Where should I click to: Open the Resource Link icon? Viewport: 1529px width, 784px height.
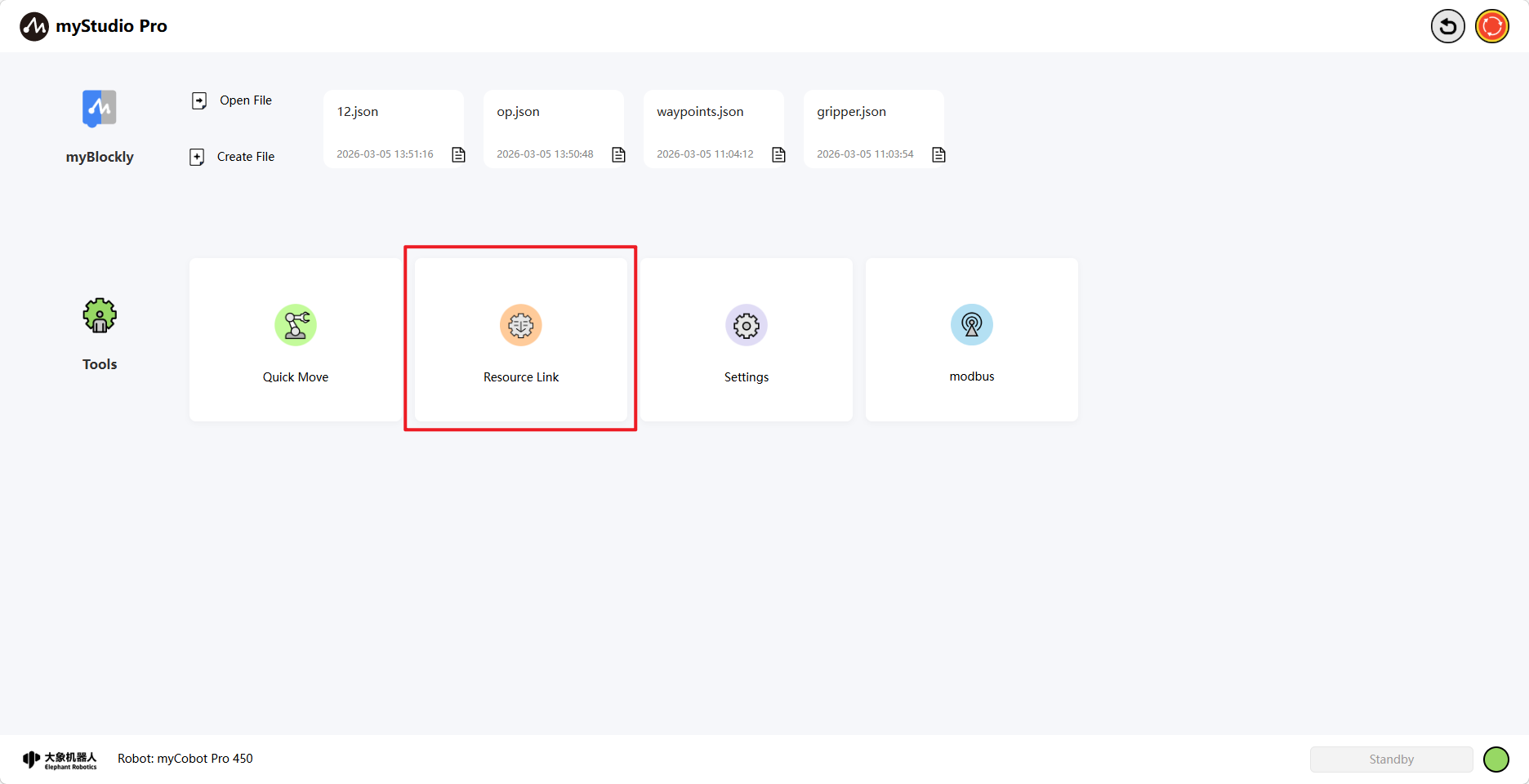521,325
